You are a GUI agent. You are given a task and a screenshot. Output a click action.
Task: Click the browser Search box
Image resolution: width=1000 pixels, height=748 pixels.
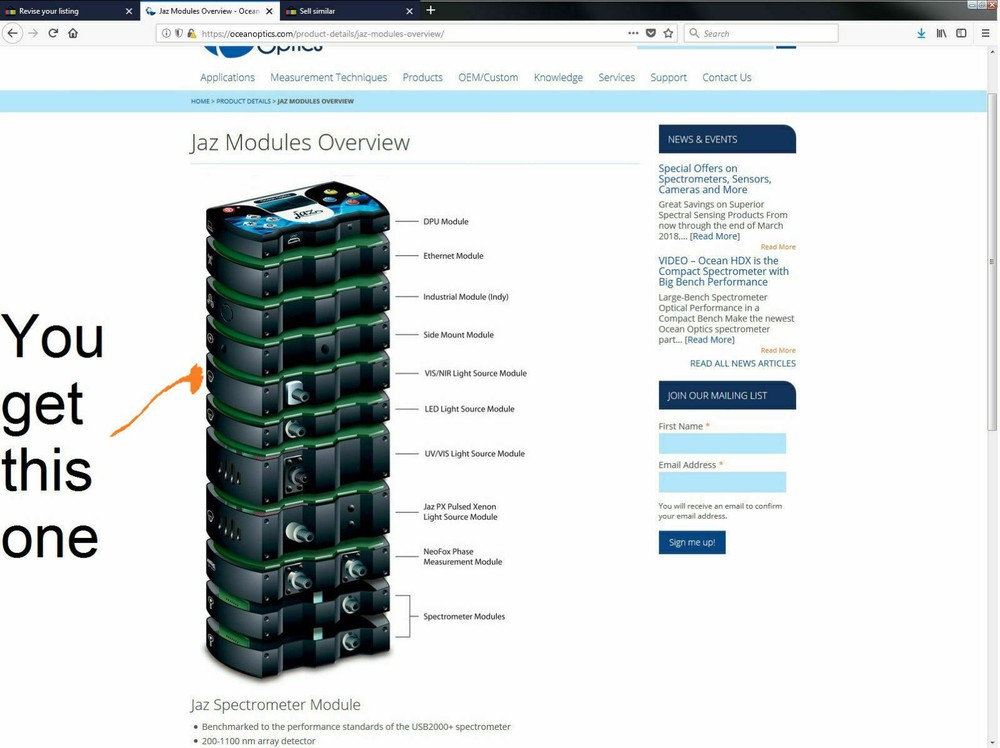[x=761, y=33]
